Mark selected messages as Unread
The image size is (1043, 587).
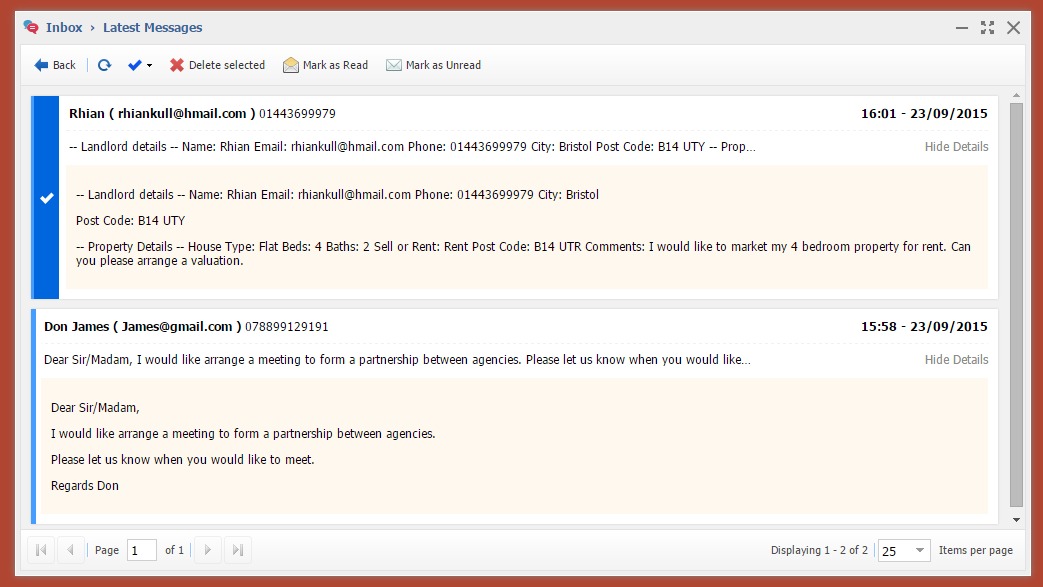click(433, 65)
